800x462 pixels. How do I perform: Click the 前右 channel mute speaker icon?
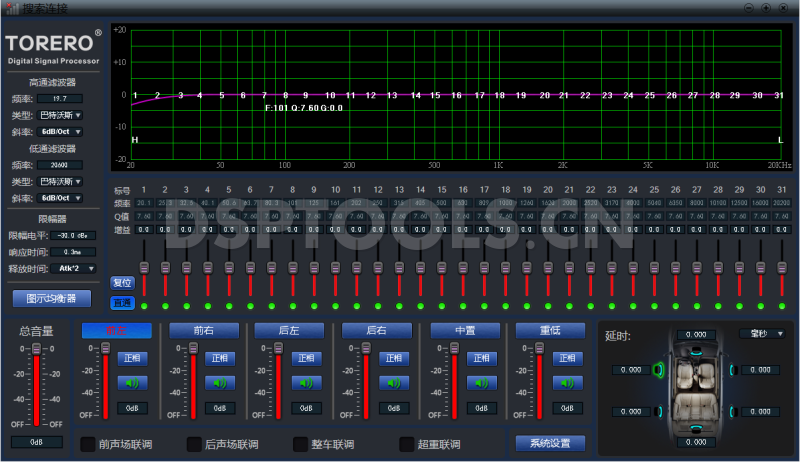tap(219, 382)
